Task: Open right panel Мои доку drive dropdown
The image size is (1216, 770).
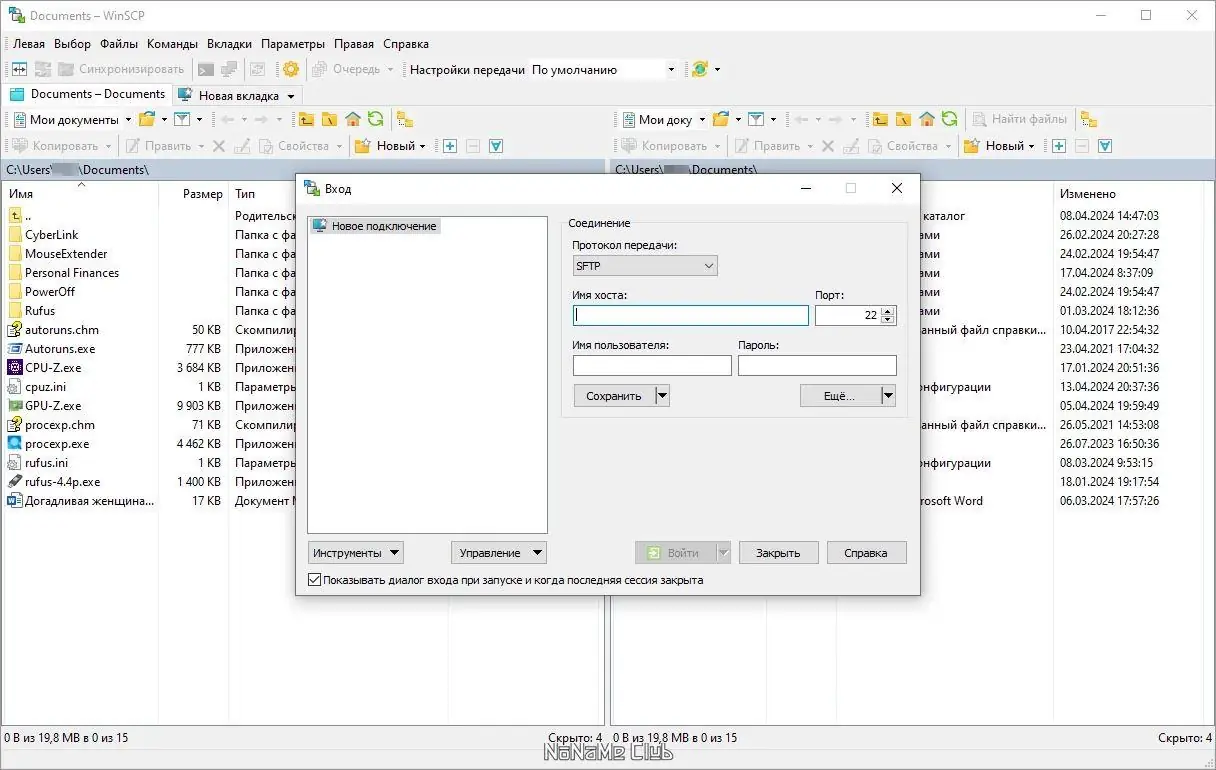Action: coord(702,119)
